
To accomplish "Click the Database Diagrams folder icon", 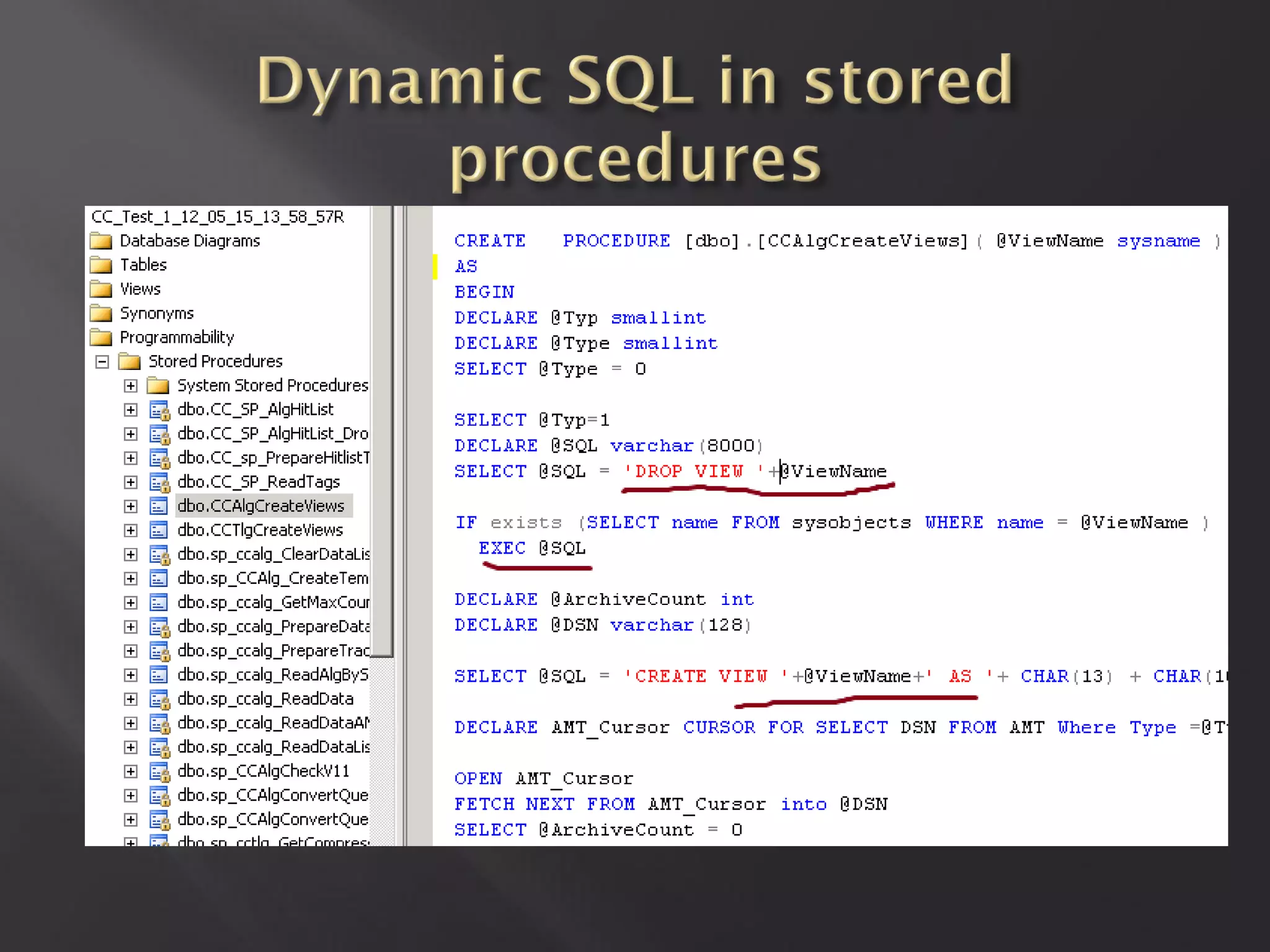I will [x=100, y=240].
